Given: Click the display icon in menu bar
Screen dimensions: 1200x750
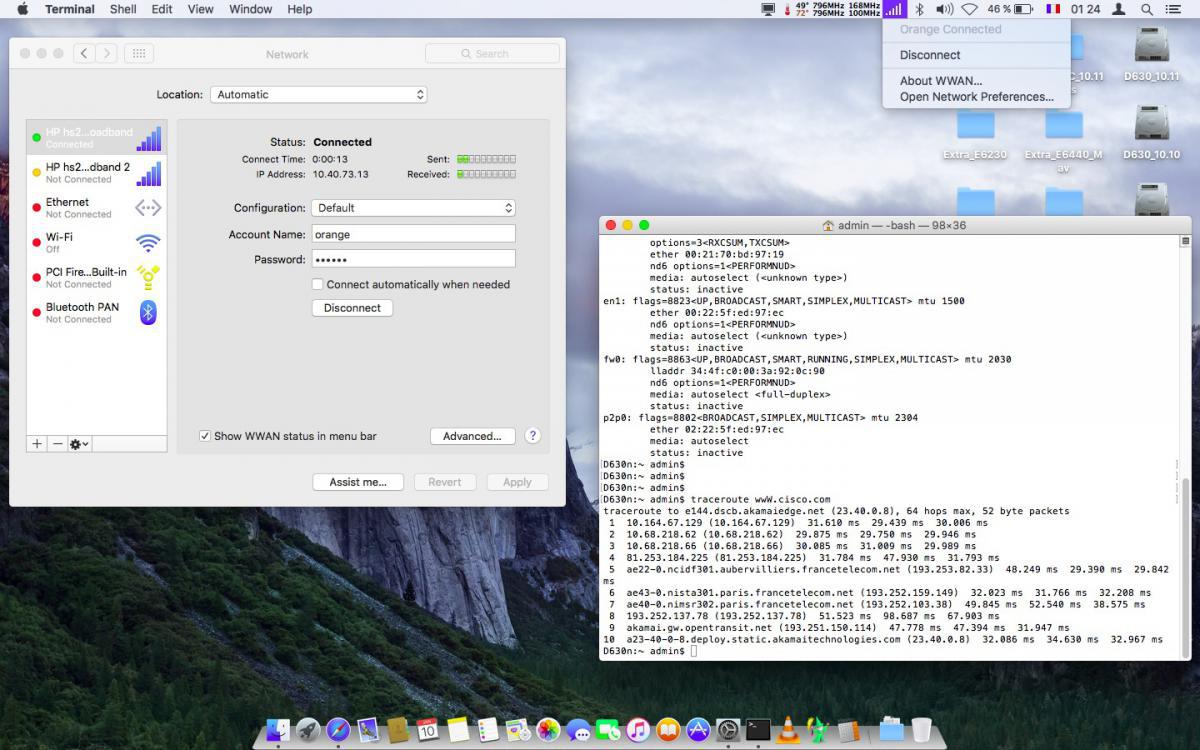Looking at the screenshot, I should tap(768, 9).
